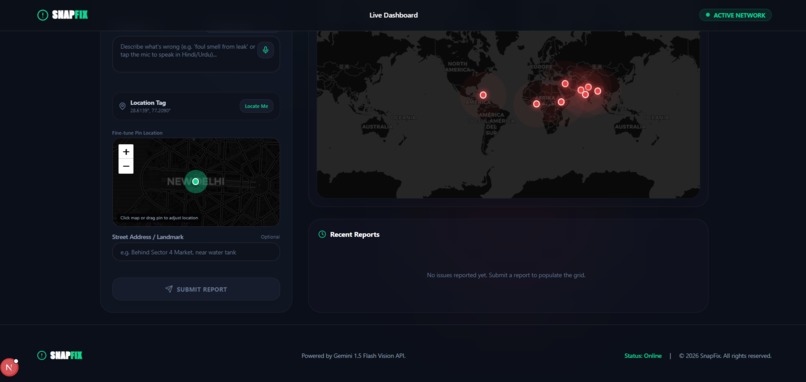Viewport: 806px width, 382px height.
Task: Click the © 2026 SnapFix copyright text
Action: (725, 356)
